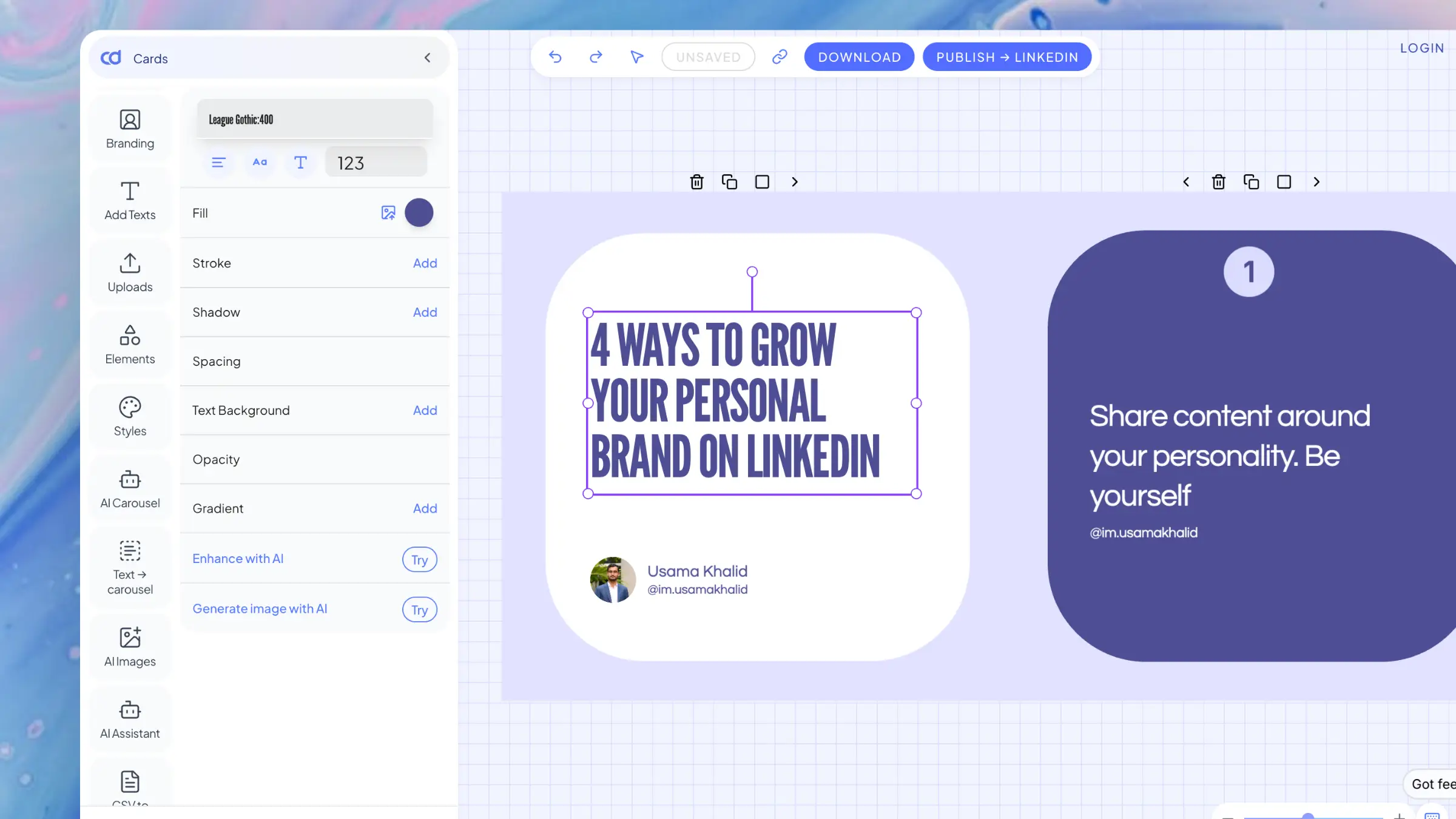Click PUBLISH to LINKEDIN button

click(x=1007, y=57)
